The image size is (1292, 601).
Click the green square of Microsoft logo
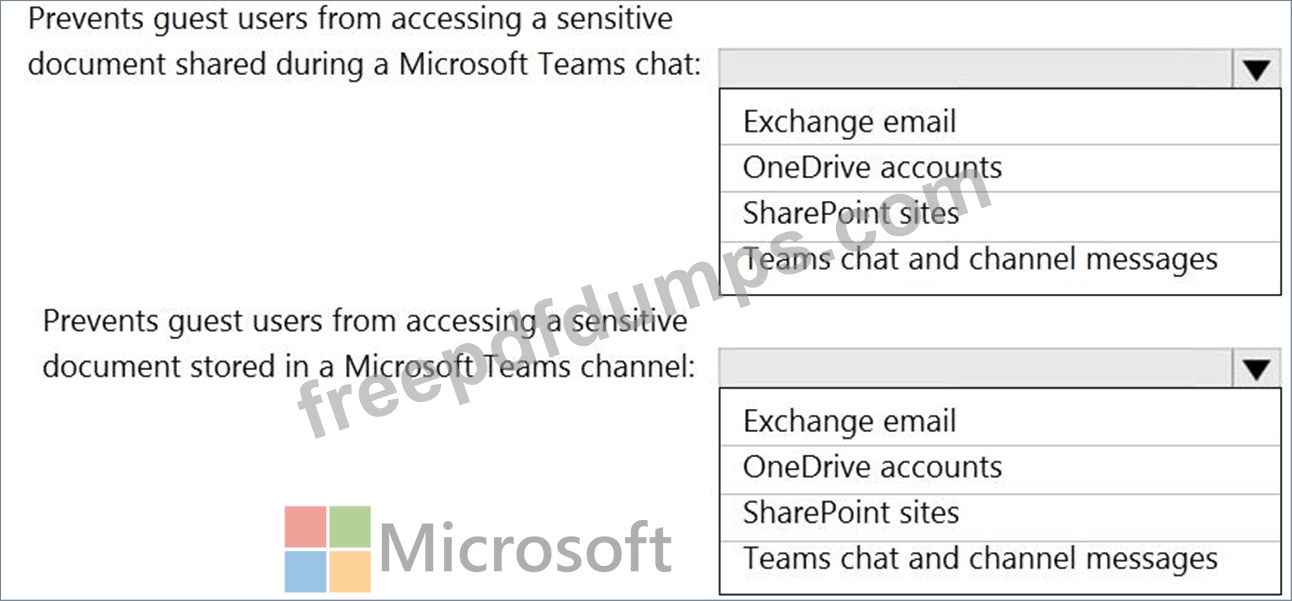(350, 526)
